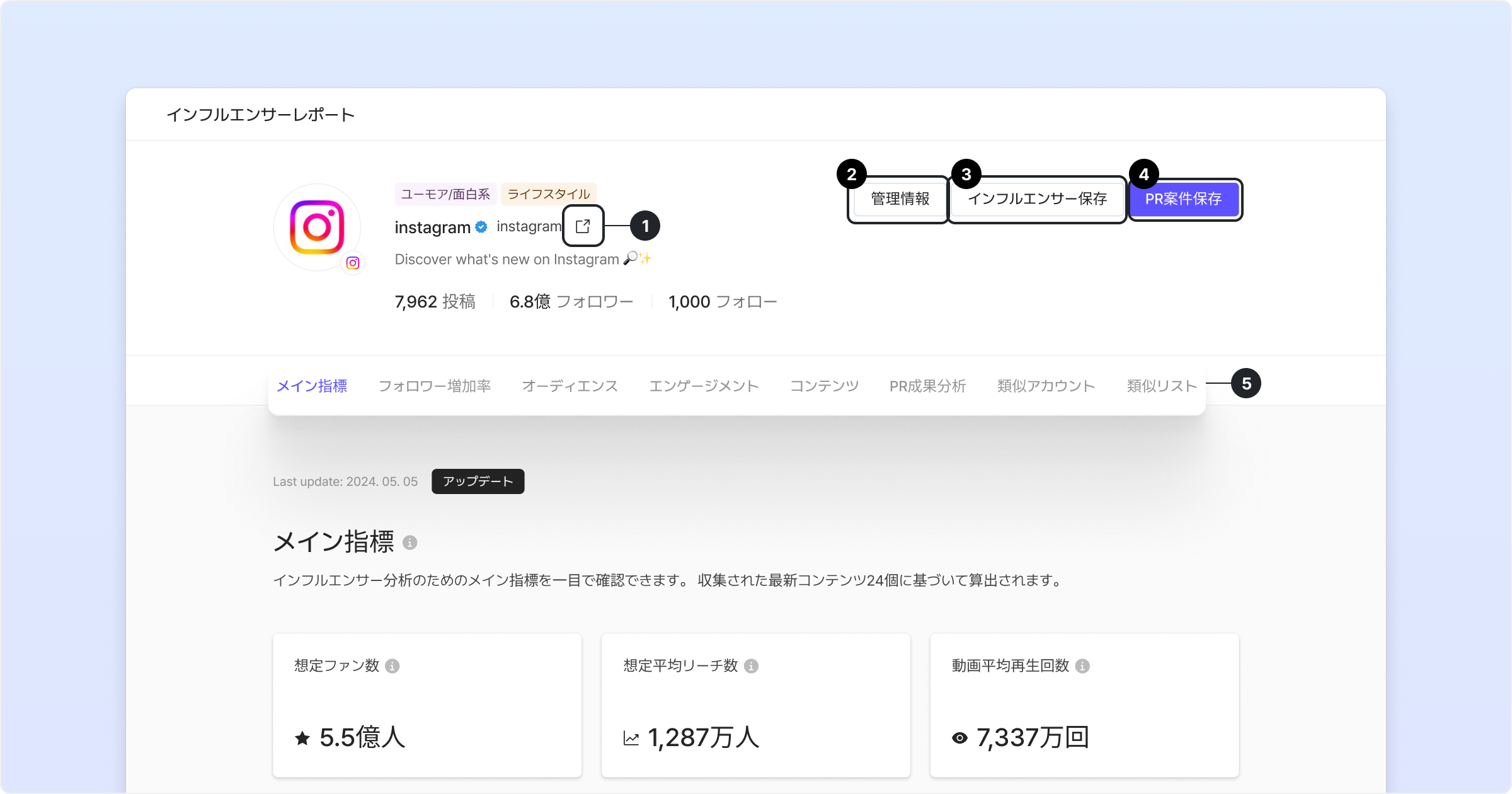1512x794 pixels.
Task: Click the small Instagram badge on avatar
Action: pos(353,263)
